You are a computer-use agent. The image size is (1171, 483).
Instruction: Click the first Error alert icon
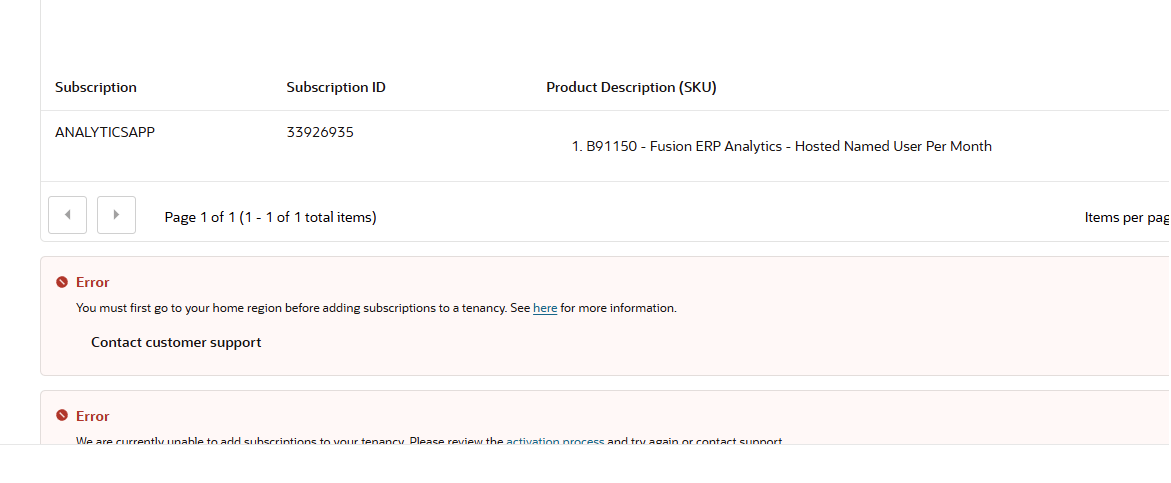point(62,282)
